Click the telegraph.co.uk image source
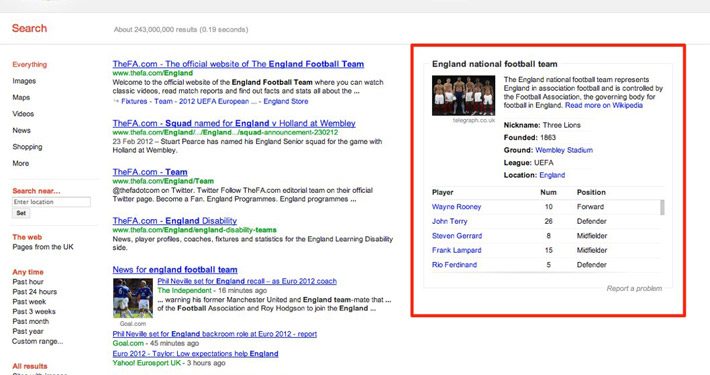Screen dimensions: 710x375 (x=474, y=121)
